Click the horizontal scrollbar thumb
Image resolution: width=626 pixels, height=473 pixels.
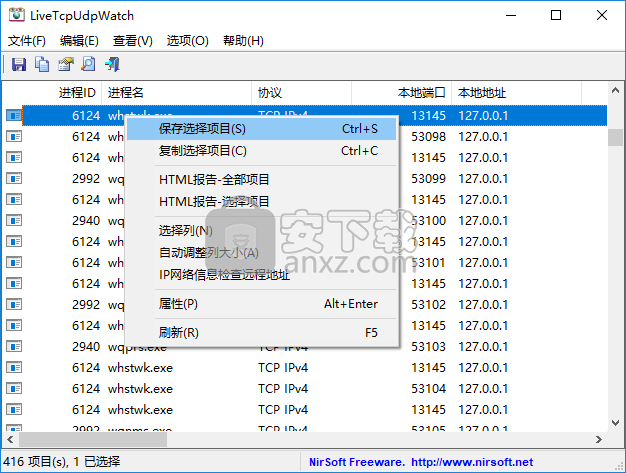click(x=93, y=439)
